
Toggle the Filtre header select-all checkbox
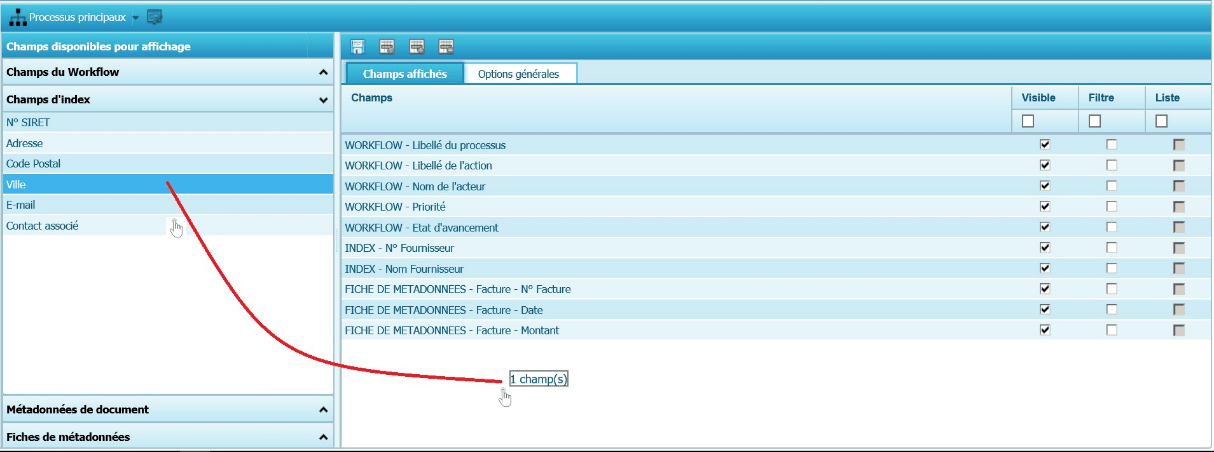pyautogui.click(x=1094, y=121)
